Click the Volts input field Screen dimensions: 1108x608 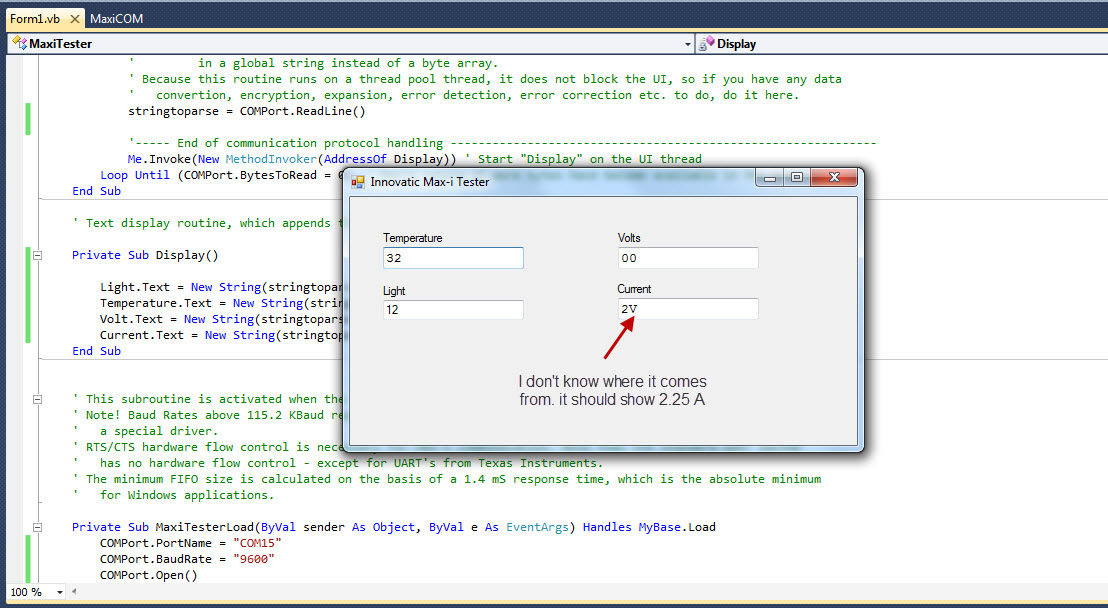click(x=688, y=258)
